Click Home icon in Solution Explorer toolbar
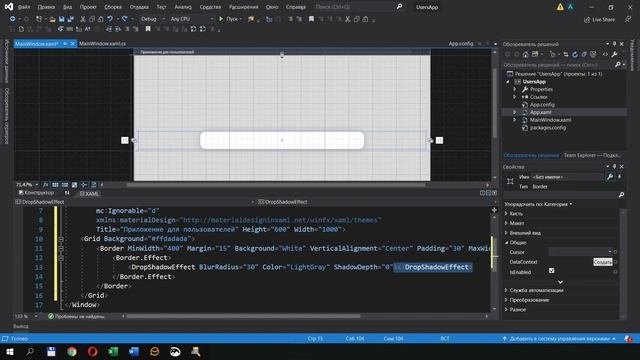 pyautogui.click(x=525, y=54)
